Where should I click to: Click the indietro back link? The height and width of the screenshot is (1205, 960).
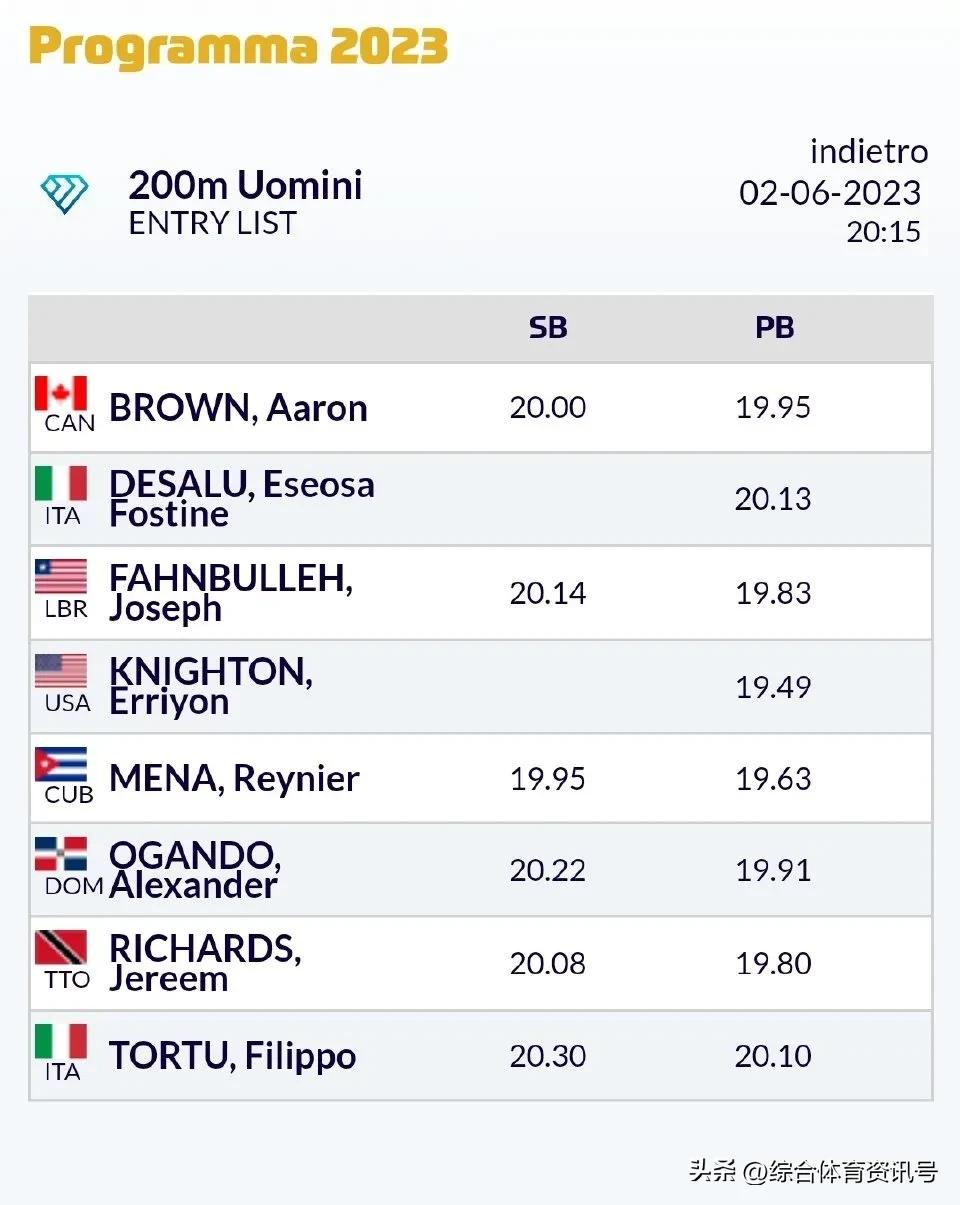pos(868,152)
